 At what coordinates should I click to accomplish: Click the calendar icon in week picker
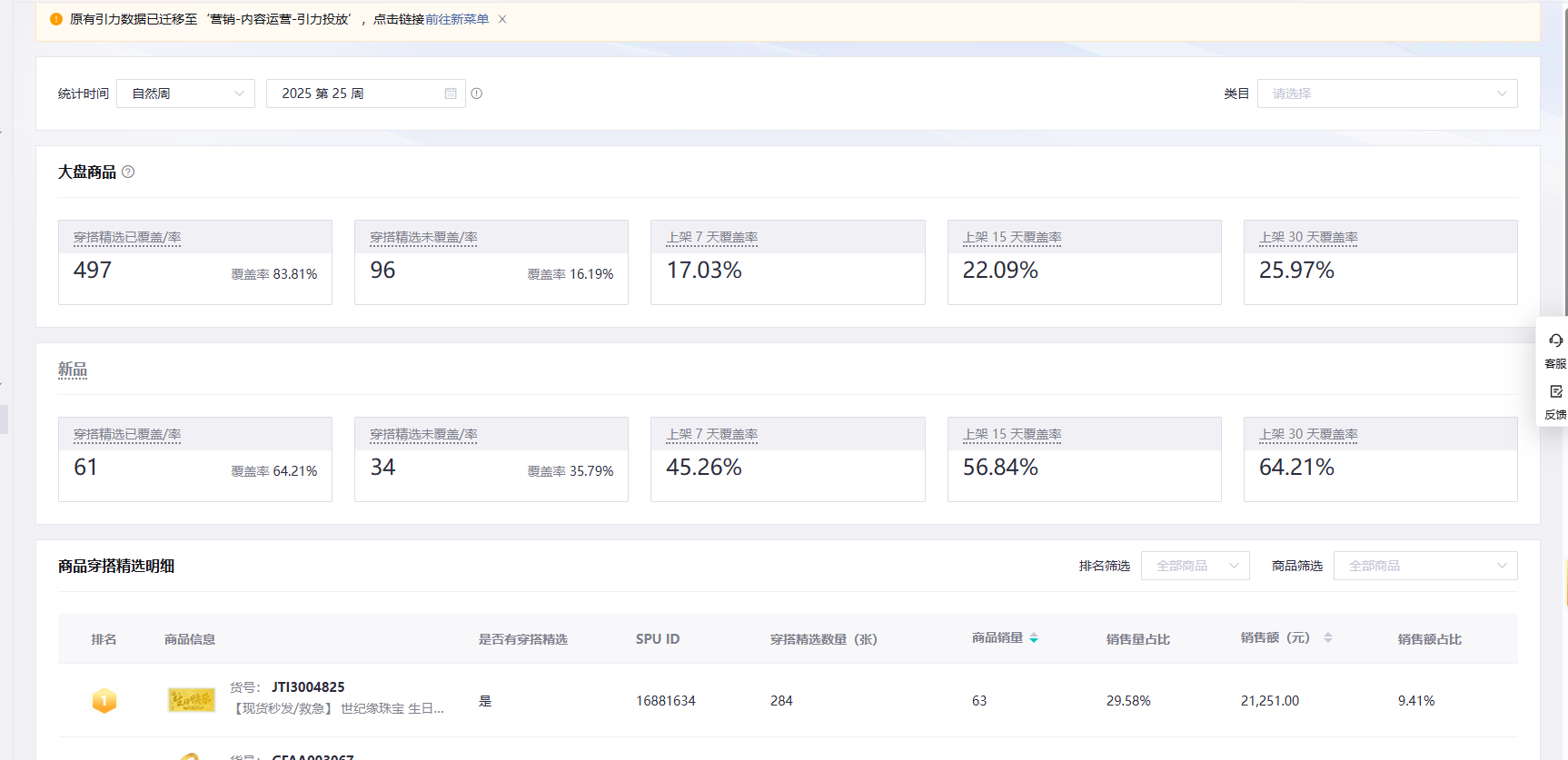[x=451, y=94]
